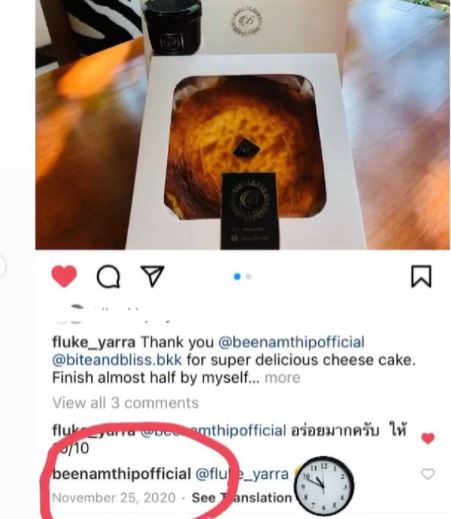The image size is (451, 519).
Task: See Translation of the comments
Action: pos(242,498)
